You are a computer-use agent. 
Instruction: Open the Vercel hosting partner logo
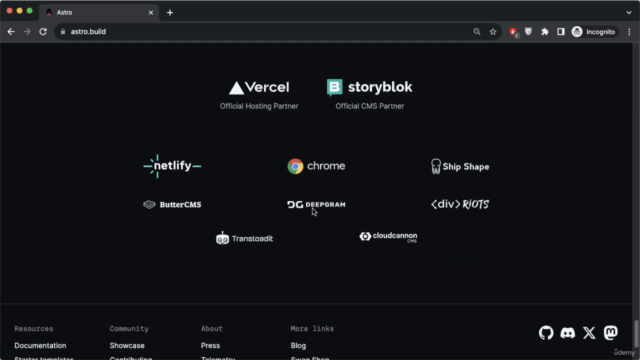[x=259, y=87]
